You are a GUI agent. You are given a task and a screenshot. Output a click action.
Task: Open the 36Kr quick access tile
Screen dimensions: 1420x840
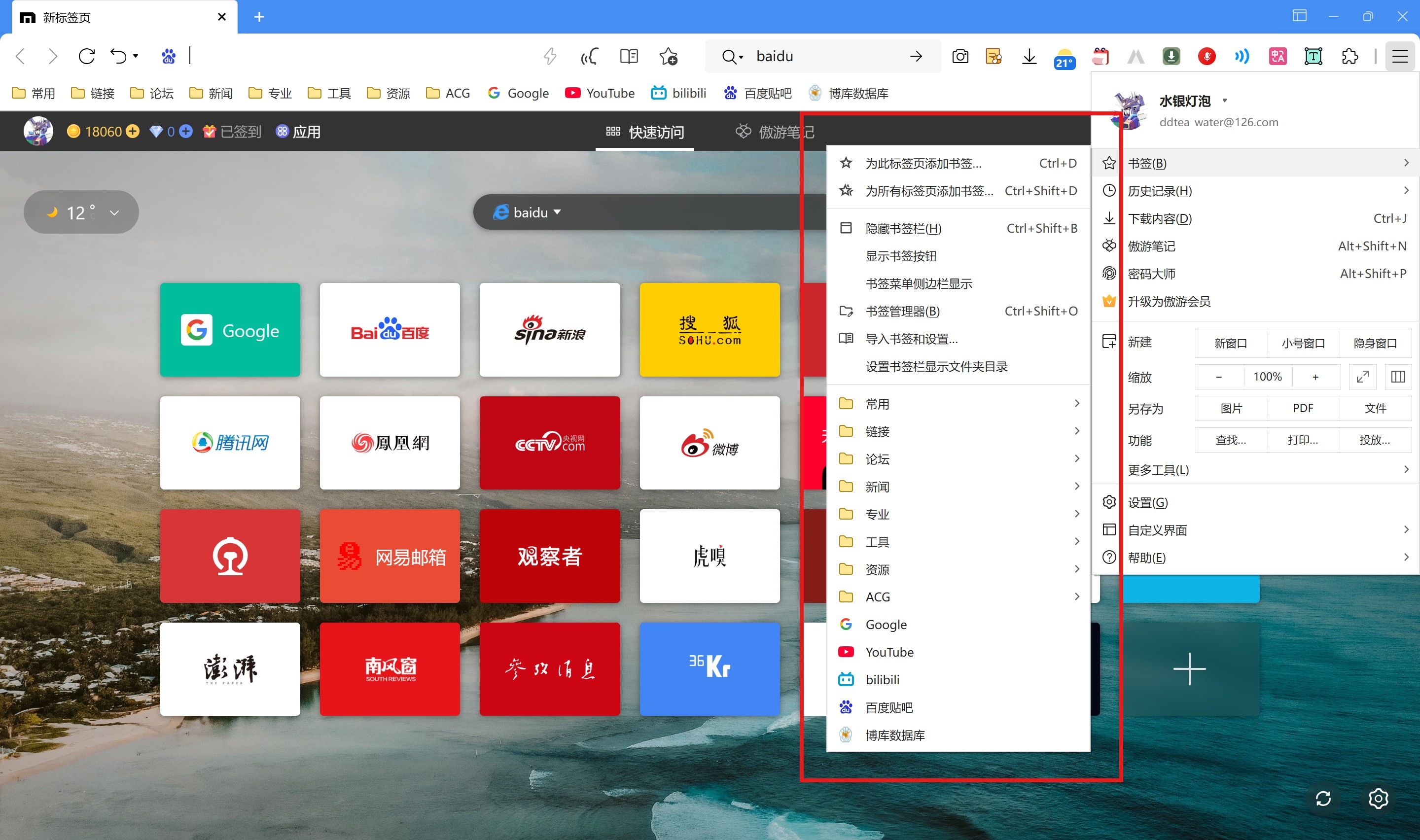(x=709, y=668)
